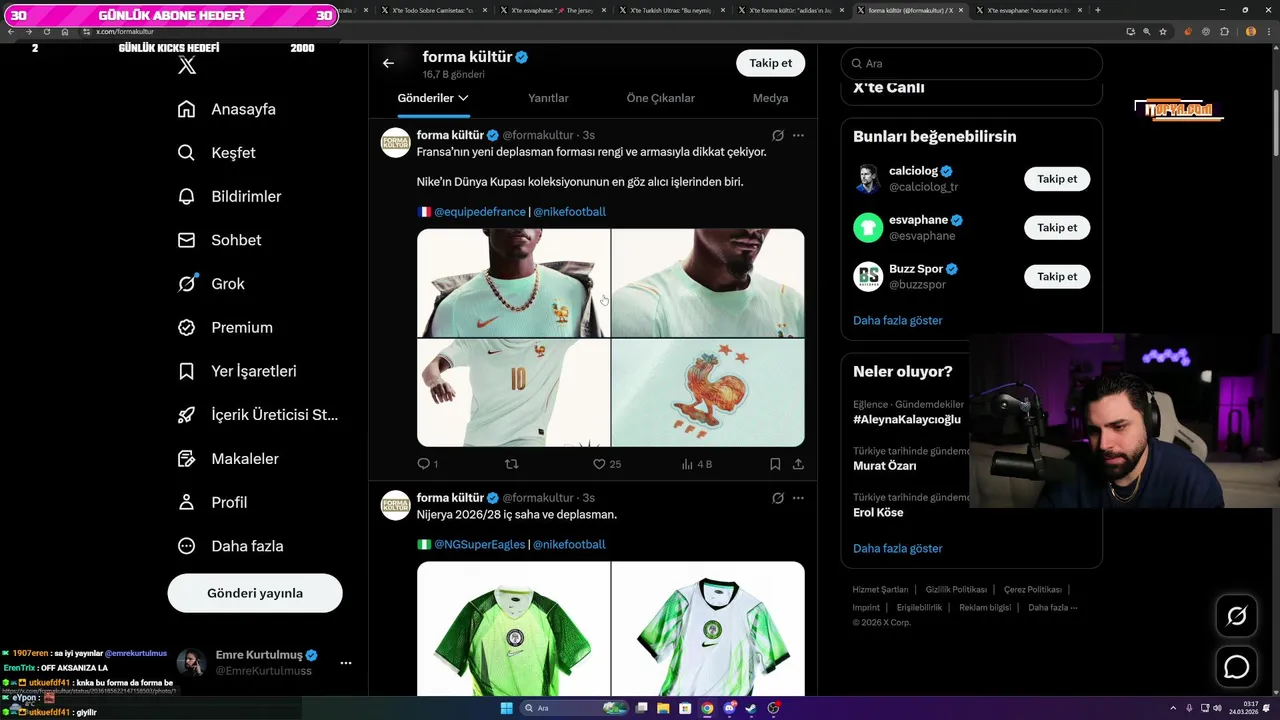Viewport: 1280px width, 720px height.
Task: Open Grok icon on France jersey post
Action: coord(777,135)
